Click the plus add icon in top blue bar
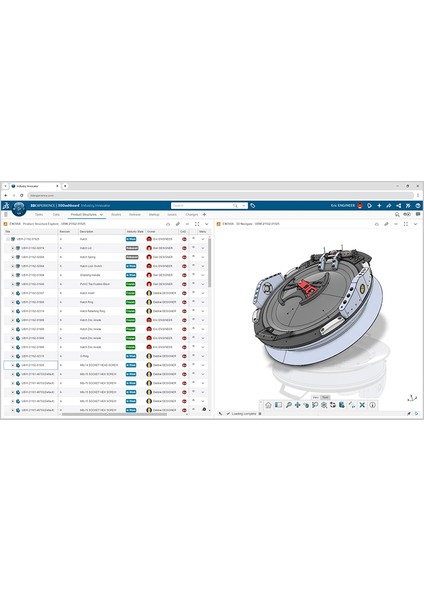Screen dimensions: 424x600 tap(379, 205)
